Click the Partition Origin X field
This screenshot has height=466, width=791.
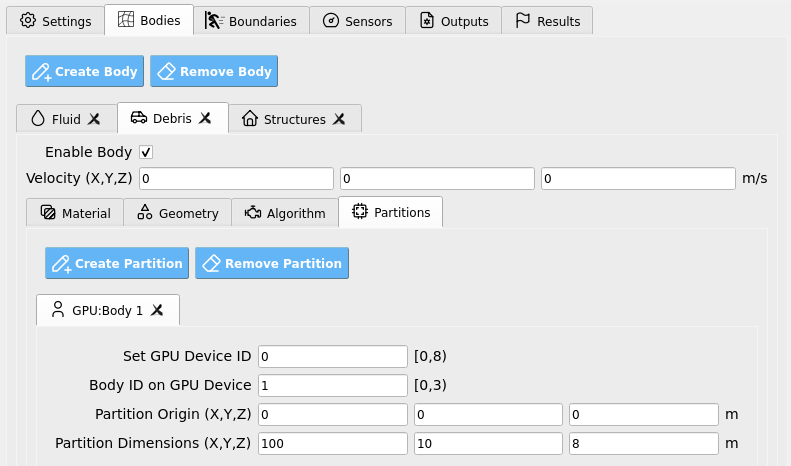click(333, 415)
